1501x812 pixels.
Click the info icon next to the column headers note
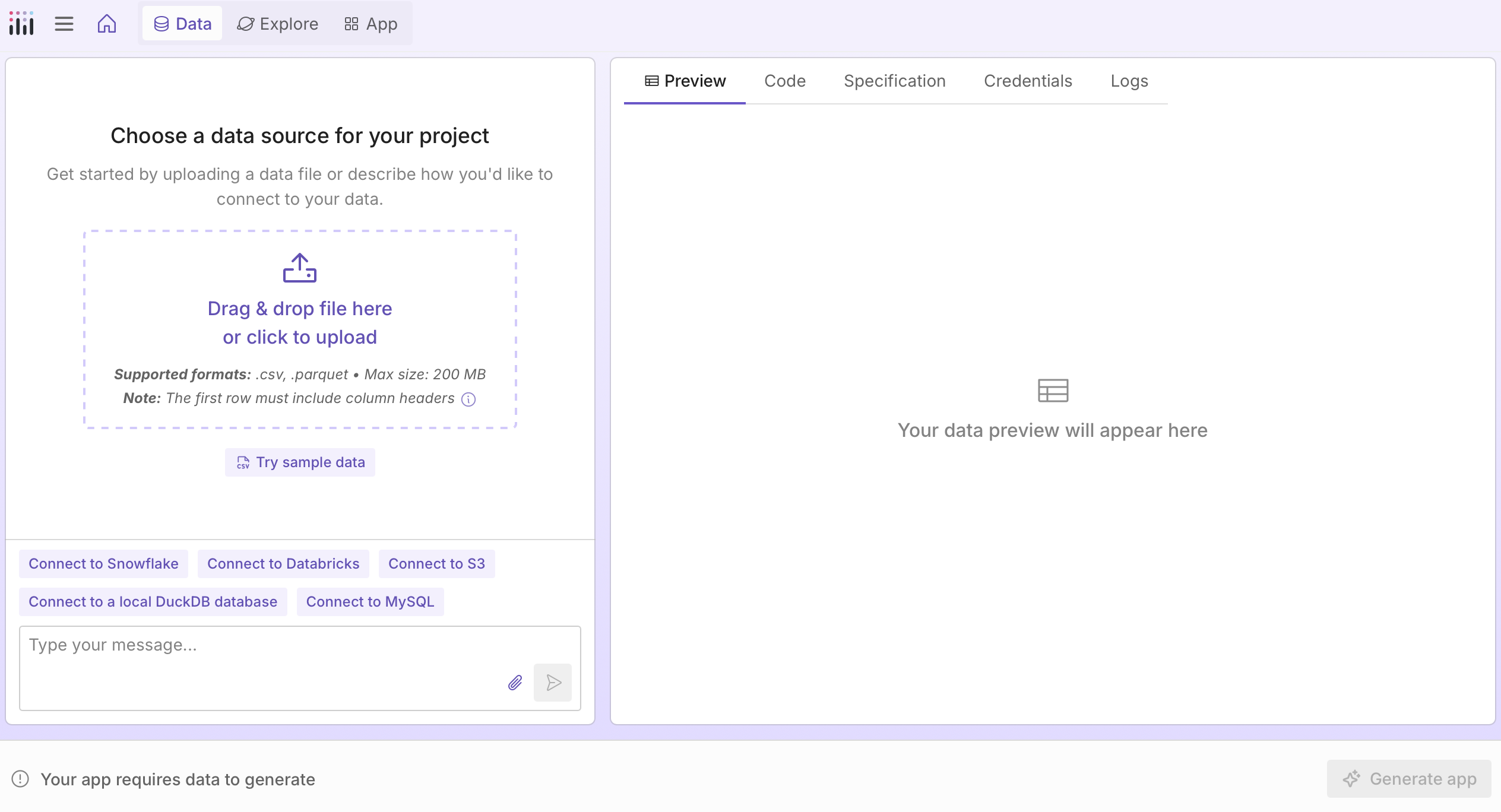468,399
